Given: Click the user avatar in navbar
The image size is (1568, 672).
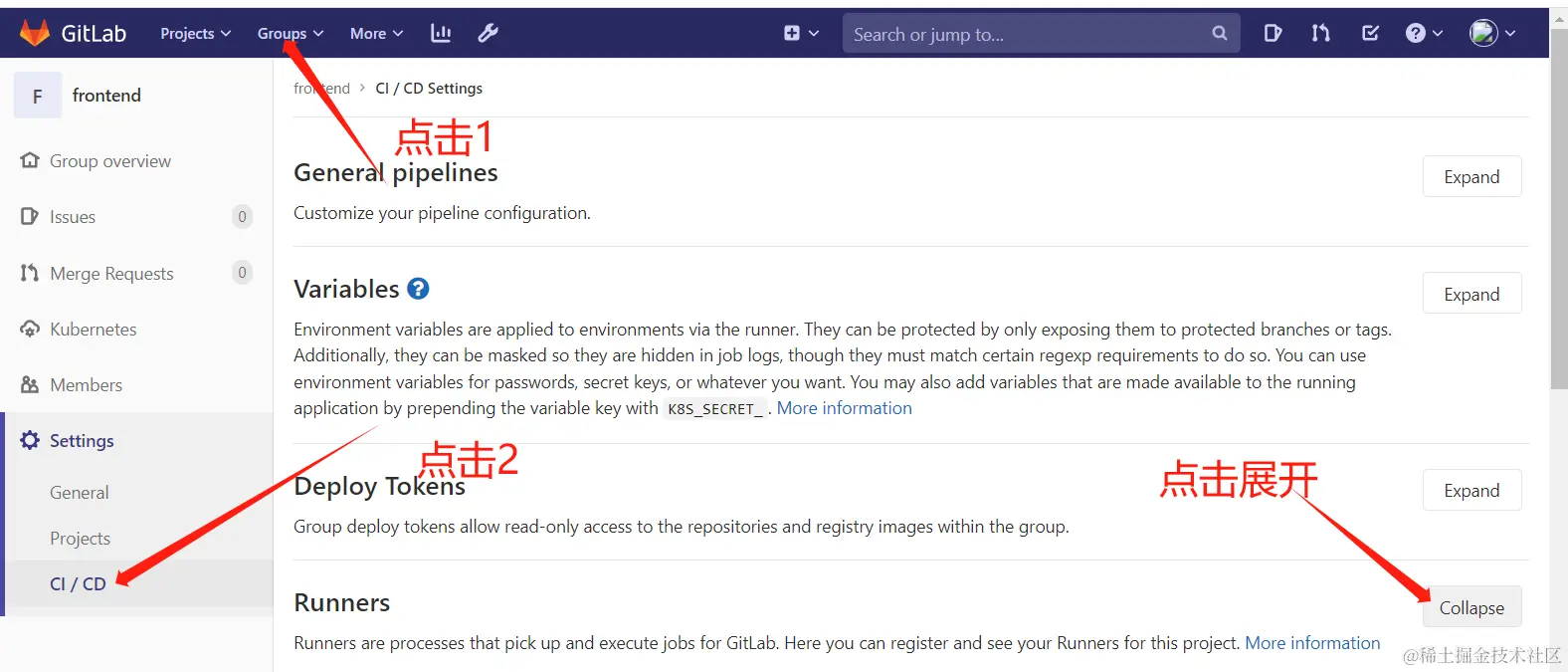Looking at the screenshot, I should [1483, 33].
